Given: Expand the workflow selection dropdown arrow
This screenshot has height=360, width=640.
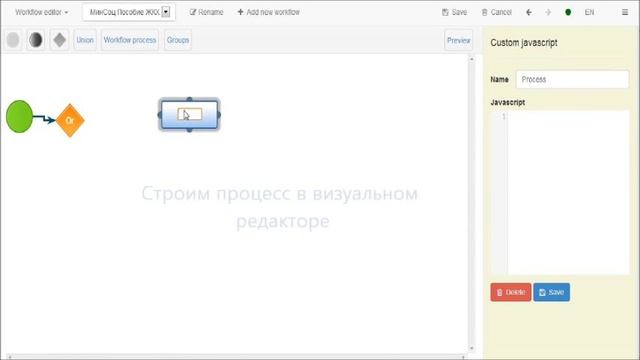Looking at the screenshot, I should [x=166, y=12].
